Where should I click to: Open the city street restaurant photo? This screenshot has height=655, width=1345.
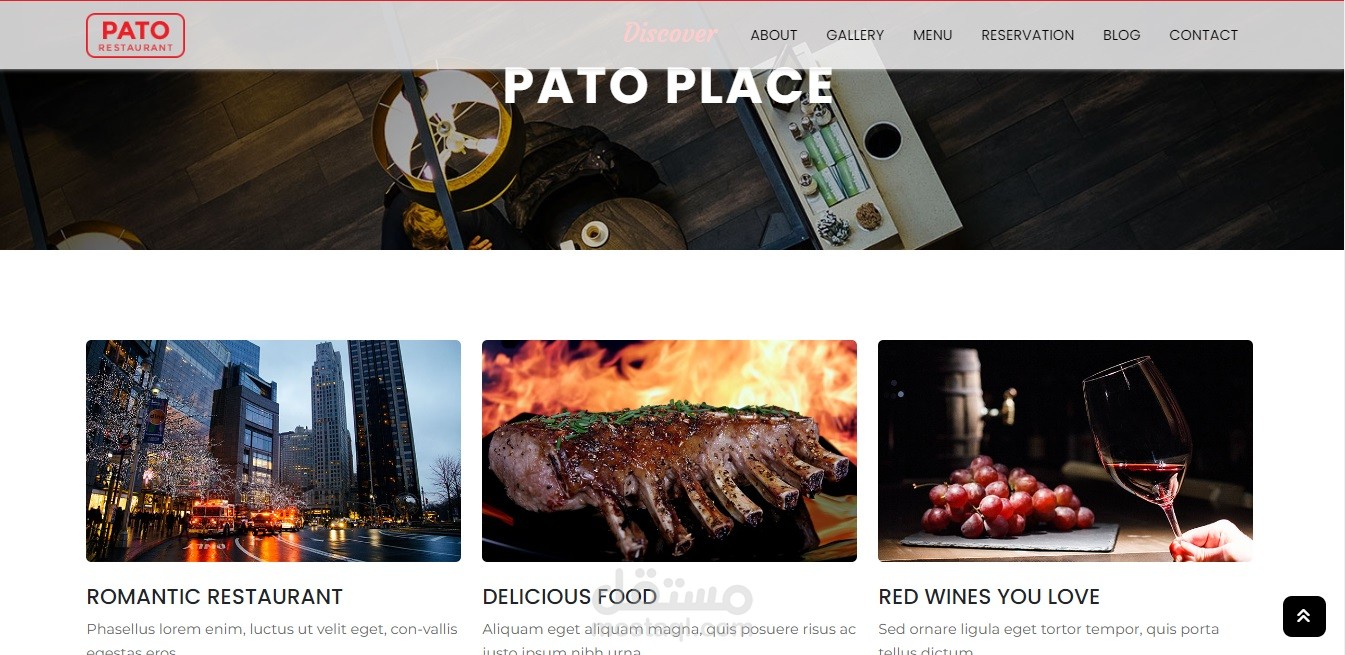273,451
